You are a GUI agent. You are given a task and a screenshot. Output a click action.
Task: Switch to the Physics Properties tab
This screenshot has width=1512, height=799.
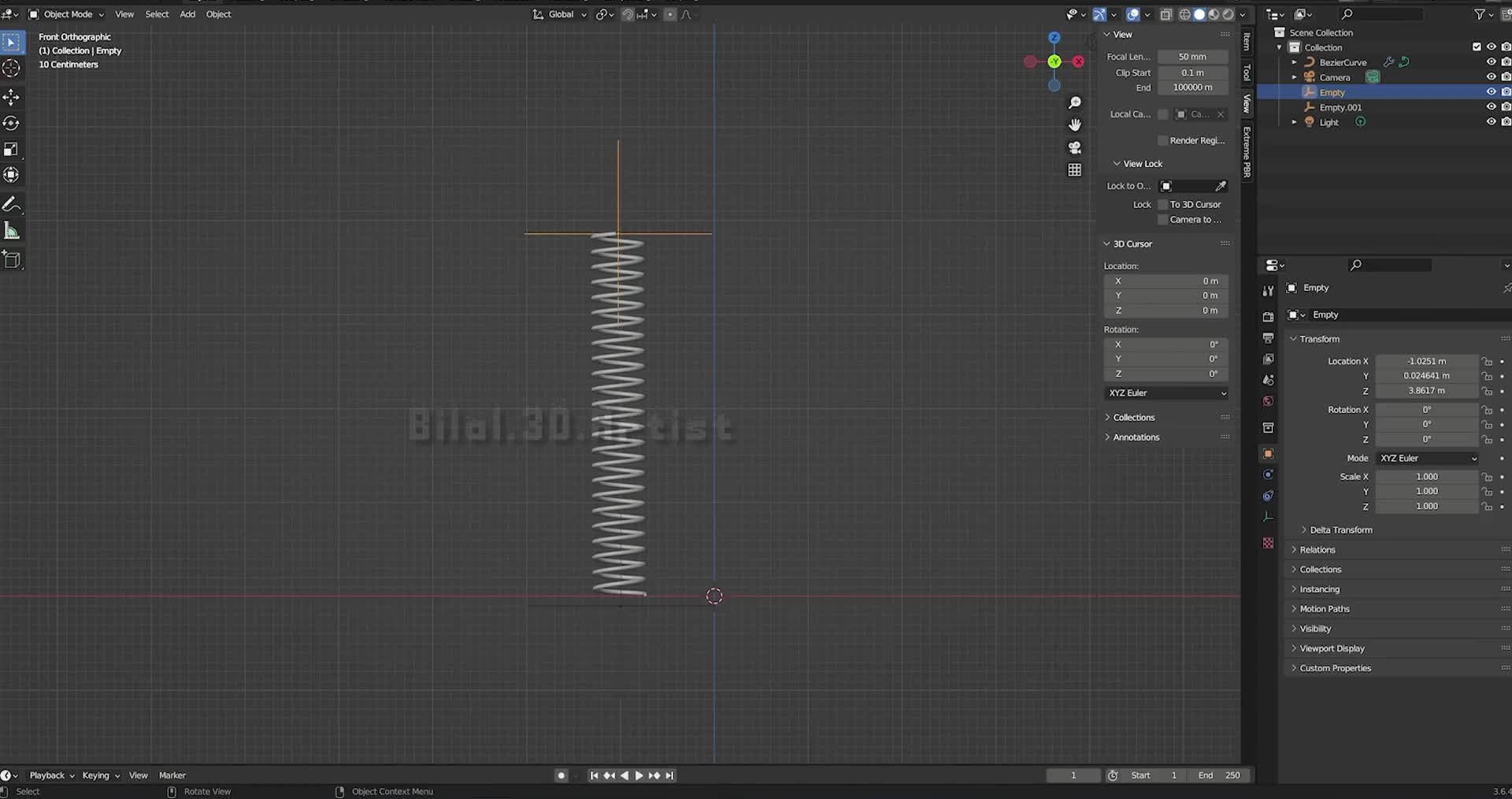coord(1268,475)
